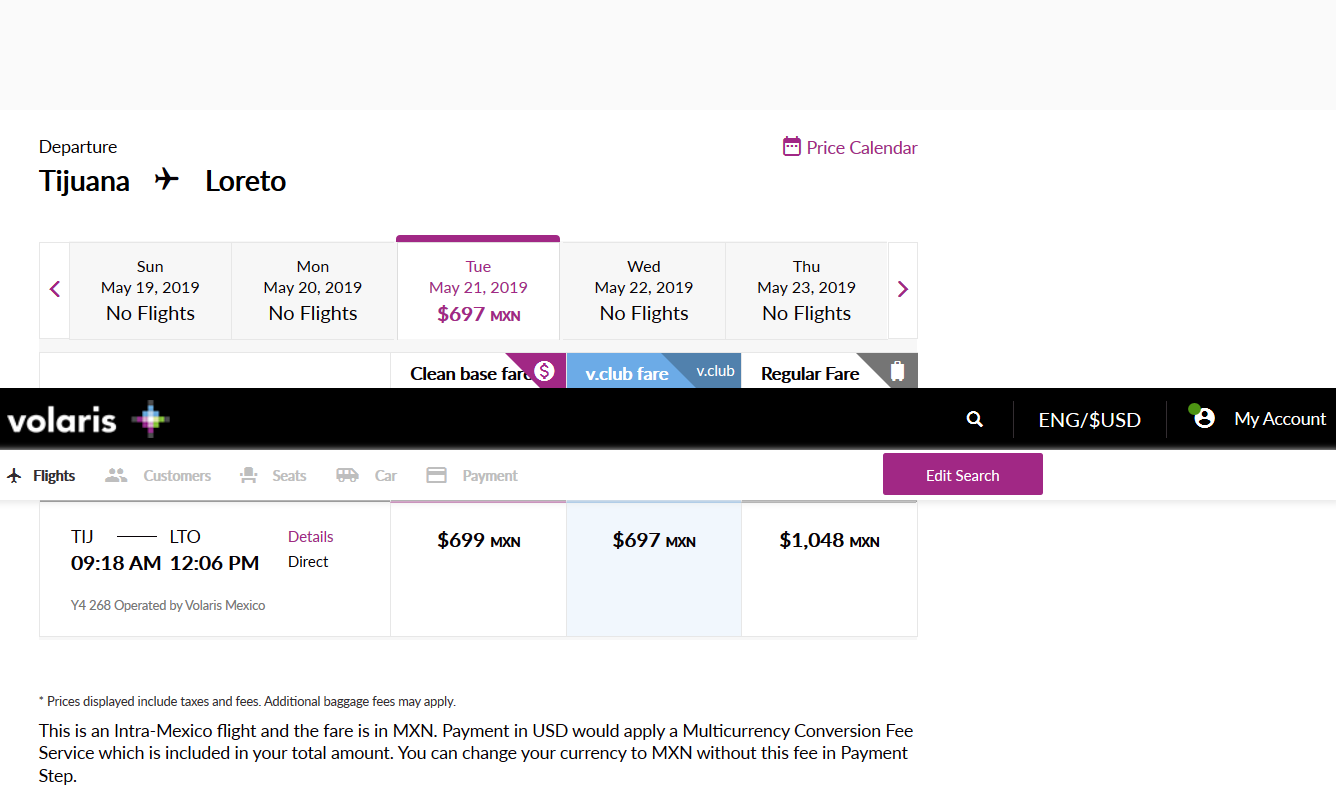Show later dates with right arrow
Viewport: 1336px width, 800px height.
pyautogui.click(x=903, y=289)
